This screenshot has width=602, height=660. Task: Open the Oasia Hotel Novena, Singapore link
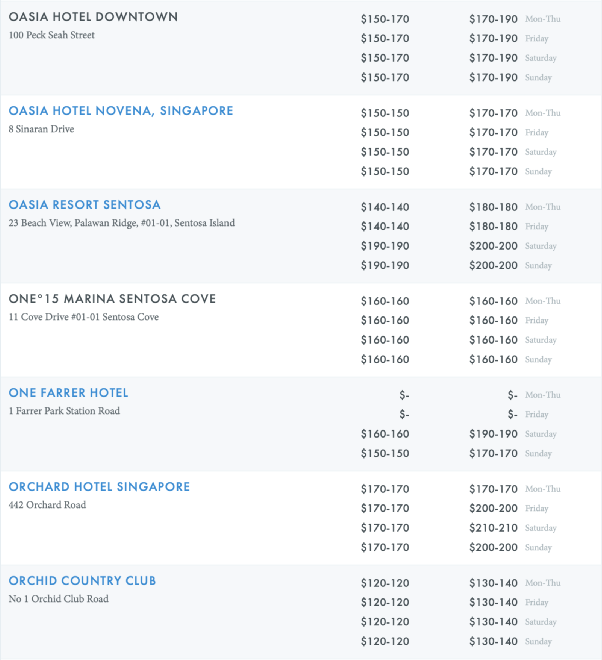pyautogui.click(x=120, y=111)
